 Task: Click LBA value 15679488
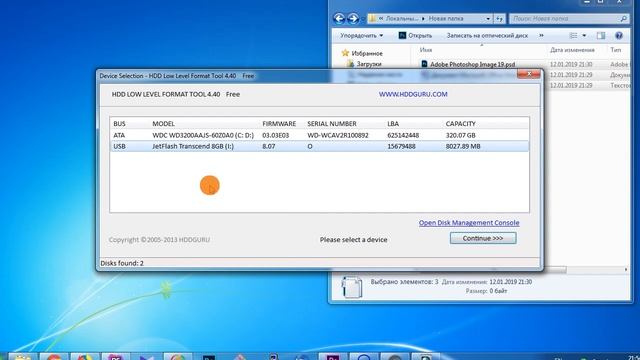401,146
